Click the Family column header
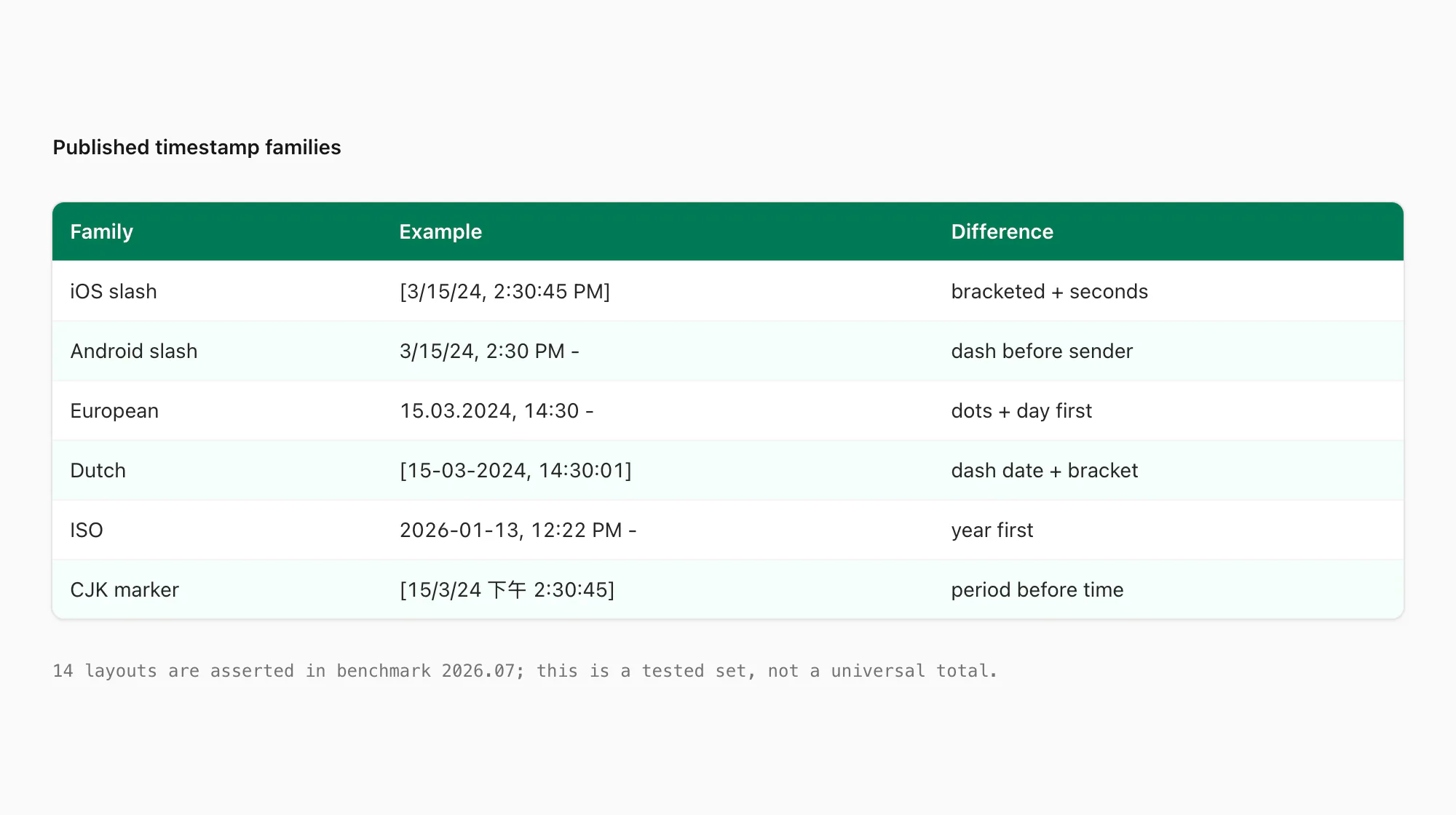This screenshot has height=815, width=1456. tap(101, 231)
